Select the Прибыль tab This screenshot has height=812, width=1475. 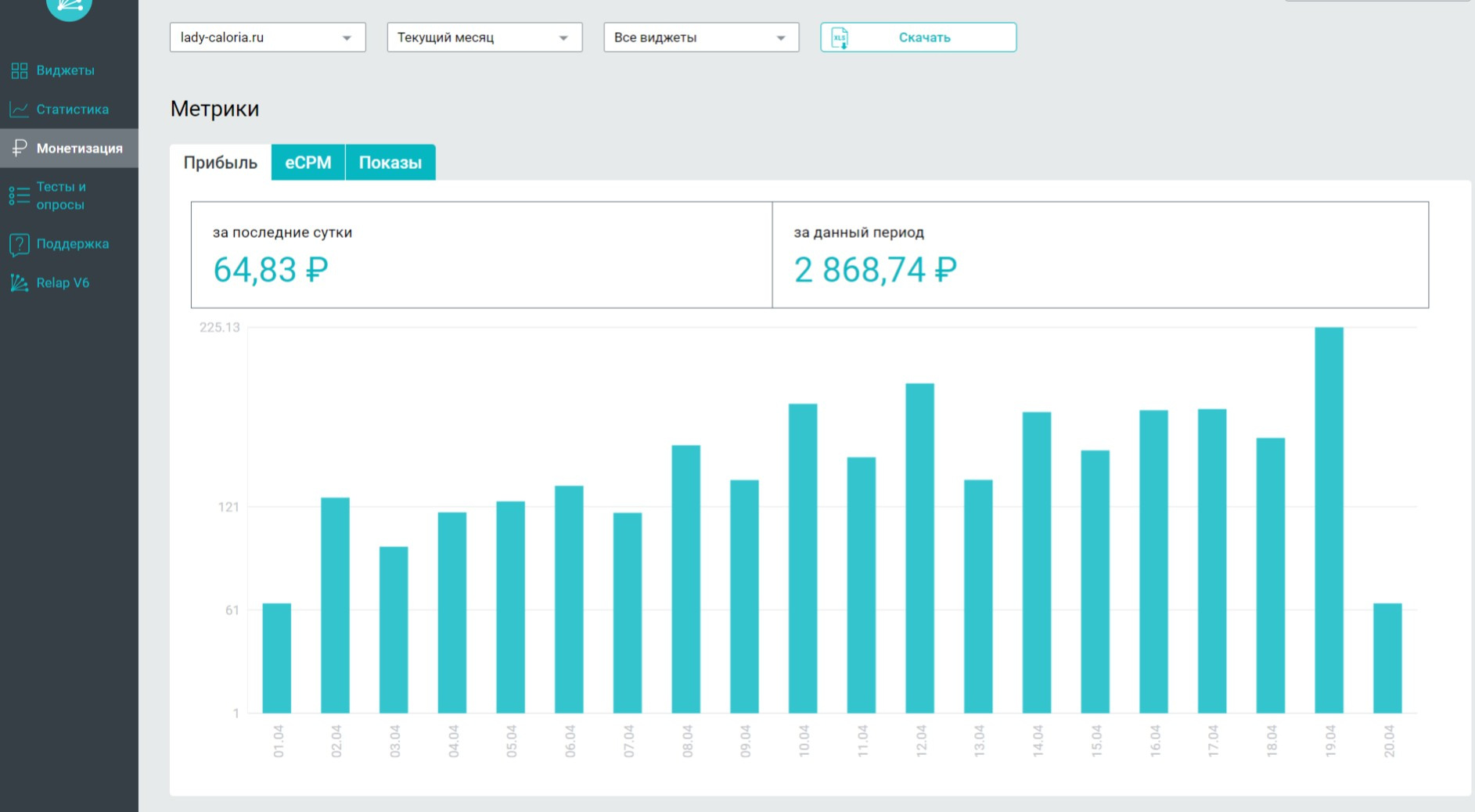pos(221,163)
